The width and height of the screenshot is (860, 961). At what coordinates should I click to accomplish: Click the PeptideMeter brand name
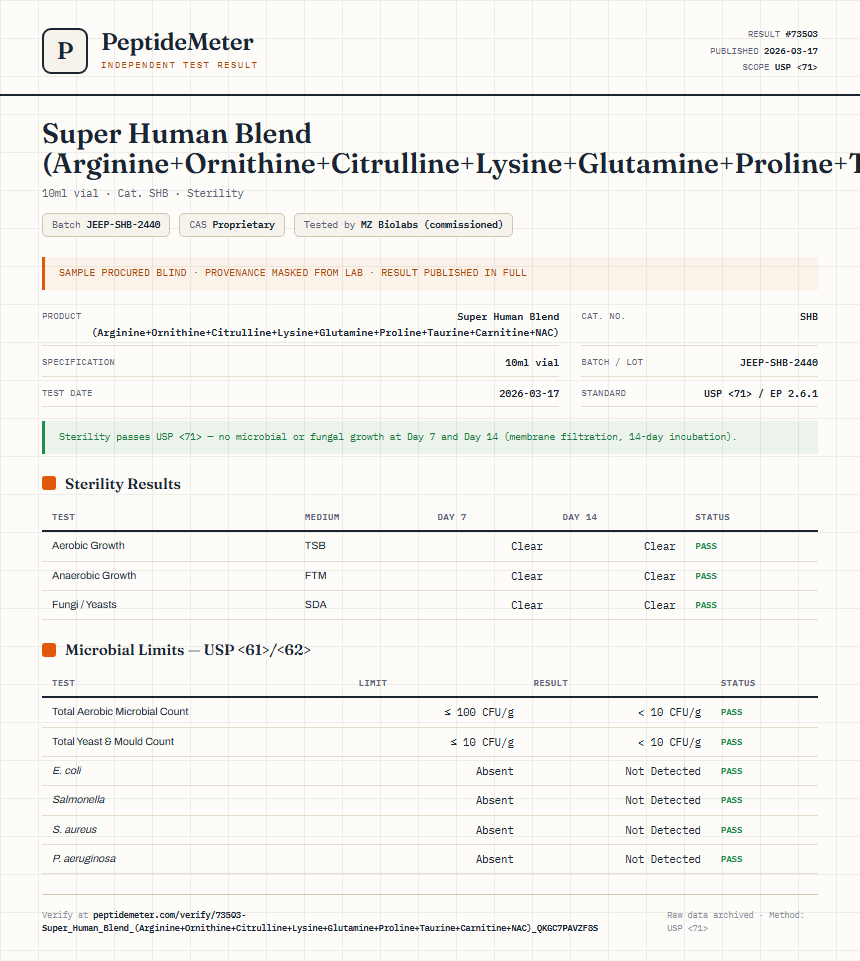[x=177, y=42]
